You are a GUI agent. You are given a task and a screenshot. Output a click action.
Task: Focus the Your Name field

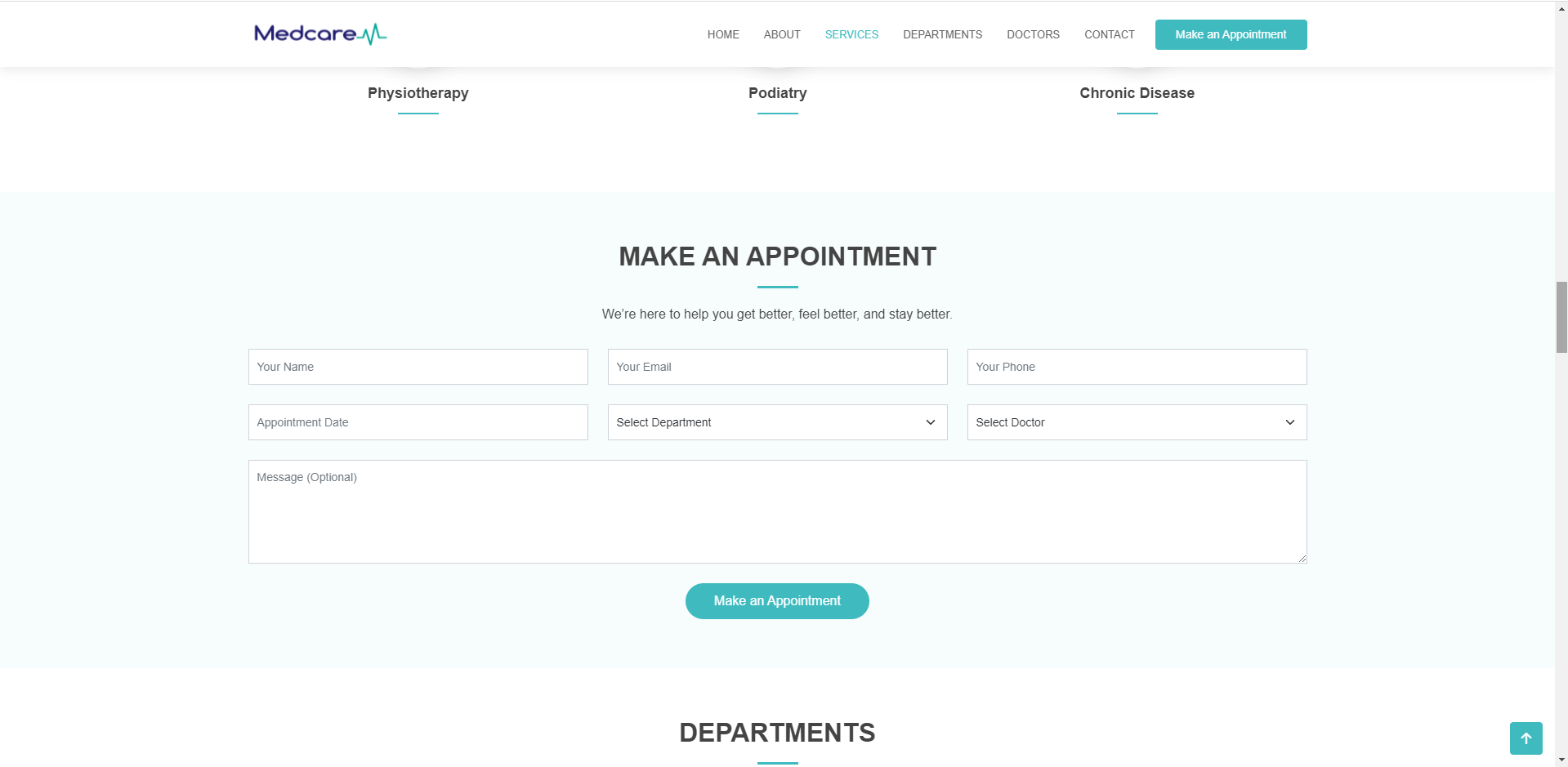pos(418,367)
